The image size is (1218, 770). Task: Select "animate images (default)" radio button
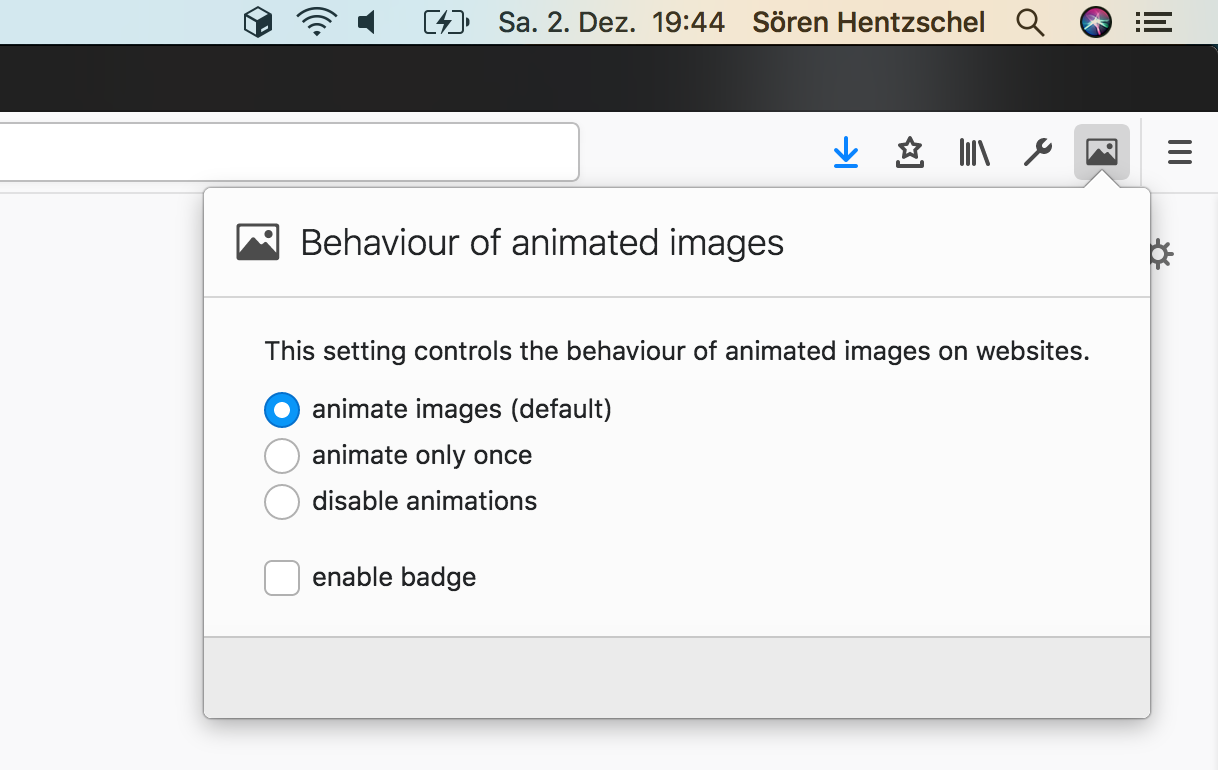282,409
